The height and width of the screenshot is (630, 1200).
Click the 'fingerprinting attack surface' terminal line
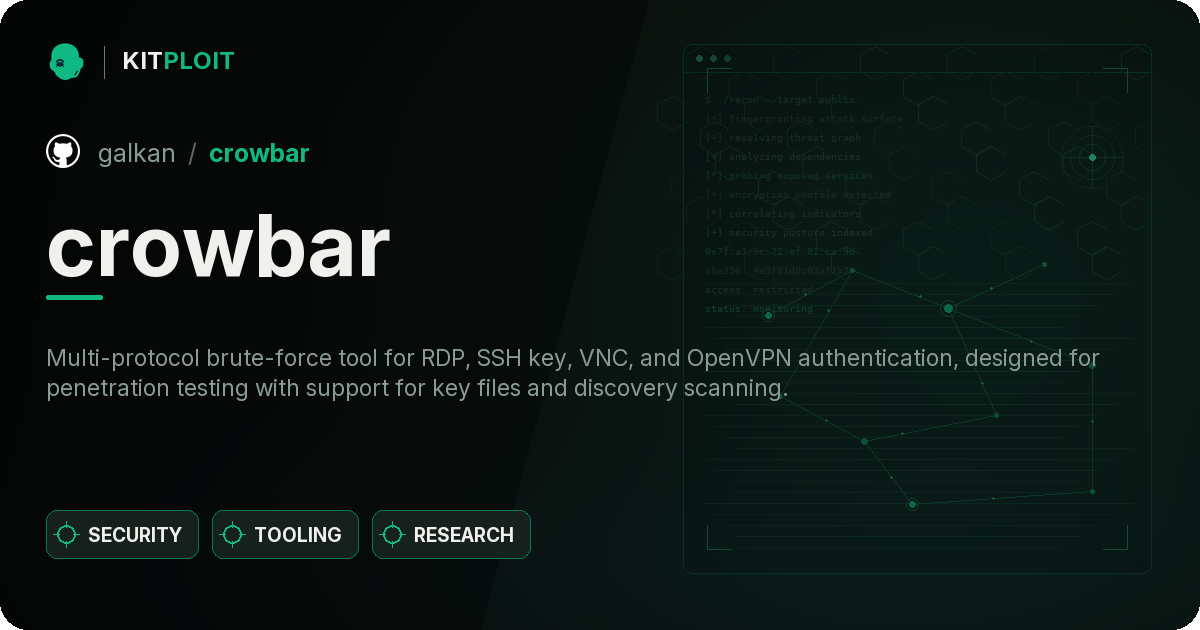(803, 119)
